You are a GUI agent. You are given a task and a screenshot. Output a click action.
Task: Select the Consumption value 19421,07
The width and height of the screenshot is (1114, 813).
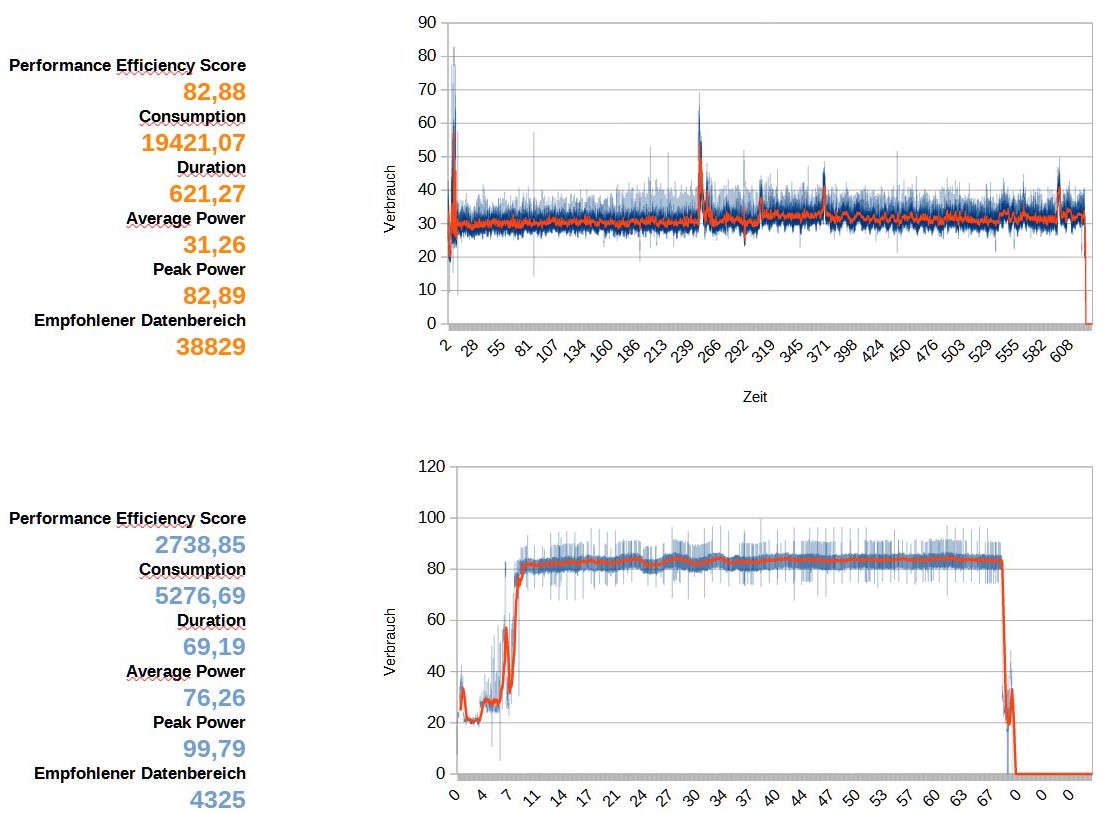pyautogui.click(x=193, y=143)
